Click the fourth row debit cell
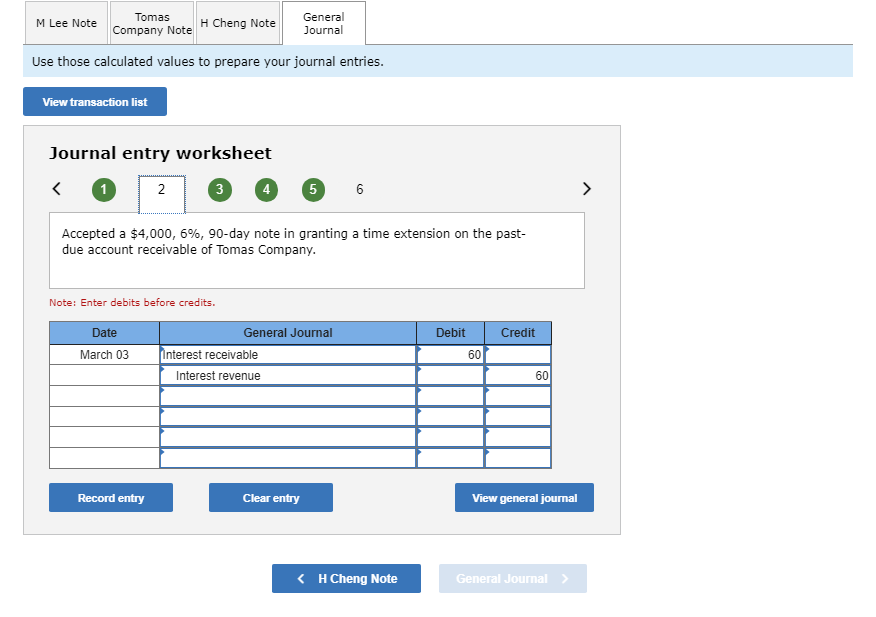 click(x=450, y=417)
